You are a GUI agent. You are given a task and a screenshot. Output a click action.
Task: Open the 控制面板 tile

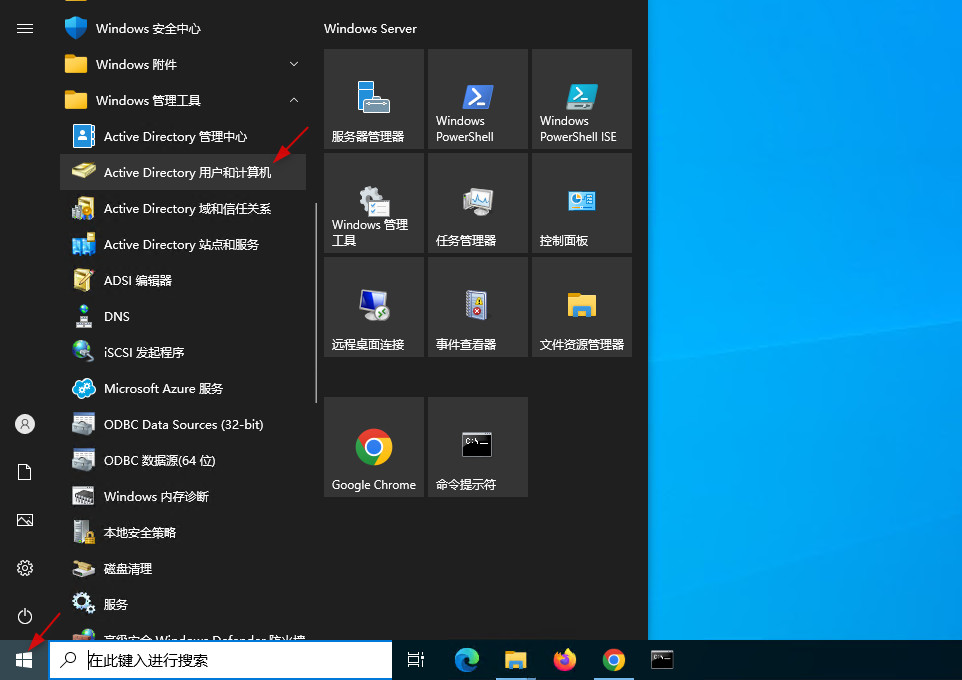582,203
